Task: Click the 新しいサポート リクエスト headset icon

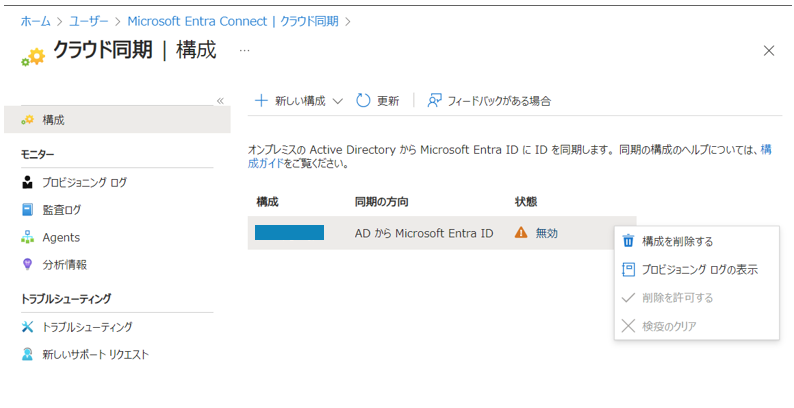Action: point(27,354)
